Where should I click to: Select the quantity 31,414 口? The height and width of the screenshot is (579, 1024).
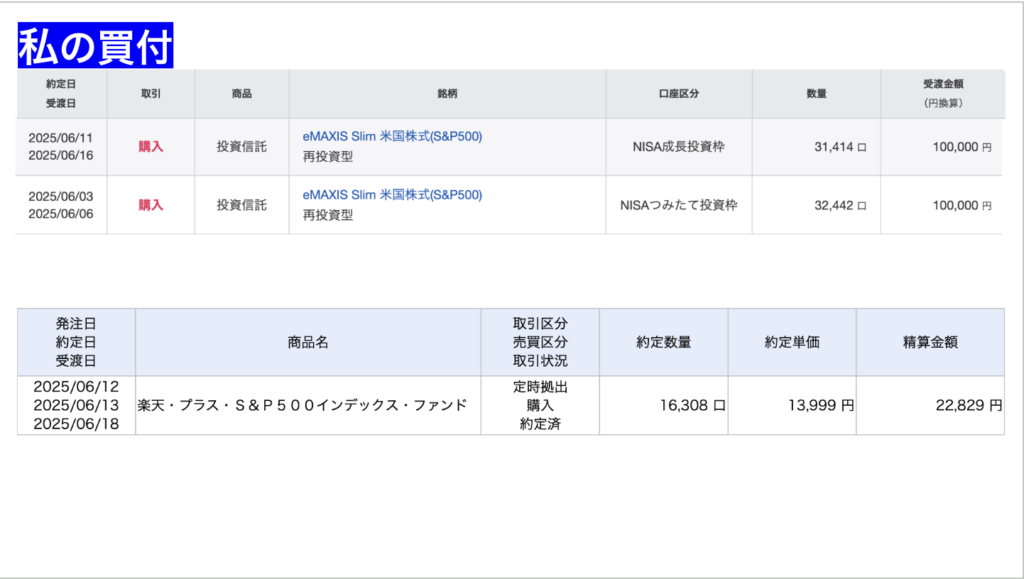(x=840, y=147)
